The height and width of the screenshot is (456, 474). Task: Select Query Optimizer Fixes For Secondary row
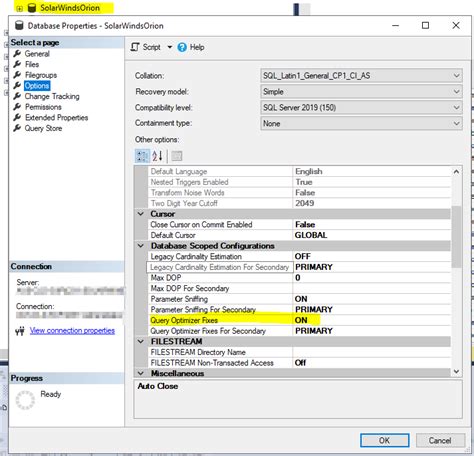[x=299, y=331]
